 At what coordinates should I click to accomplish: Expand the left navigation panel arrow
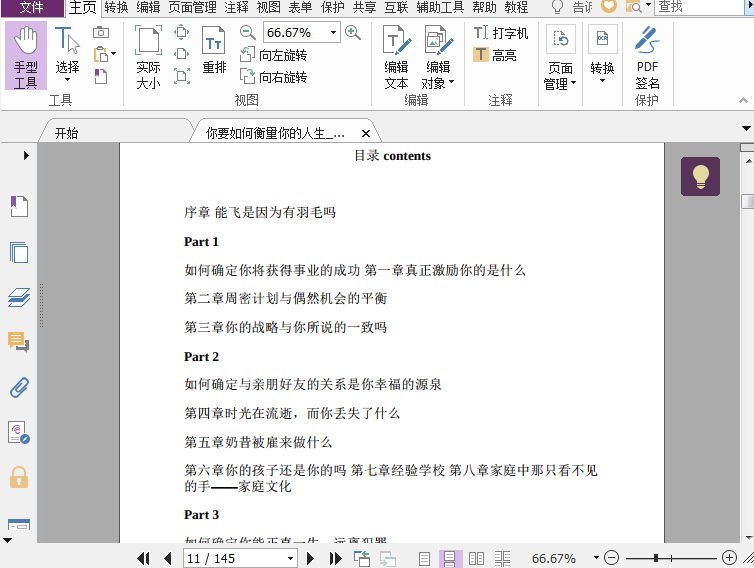click(x=26, y=155)
